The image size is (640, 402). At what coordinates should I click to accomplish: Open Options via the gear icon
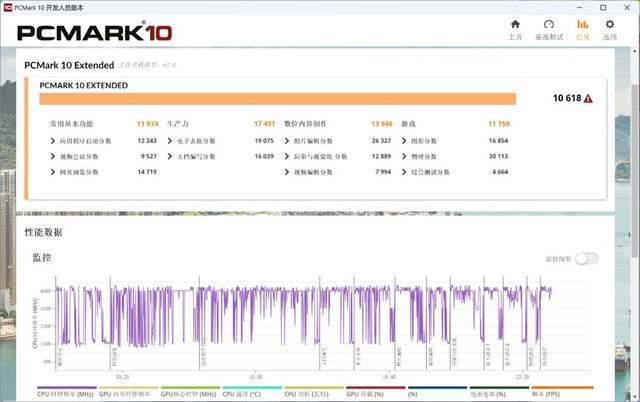pyautogui.click(x=610, y=29)
